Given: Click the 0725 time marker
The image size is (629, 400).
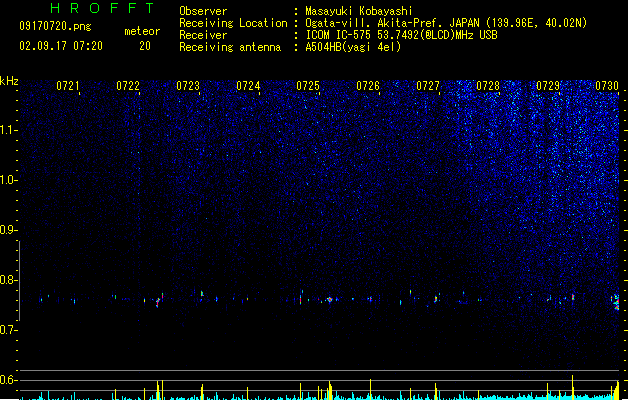Looking at the screenshot, I should coord(308,86).
